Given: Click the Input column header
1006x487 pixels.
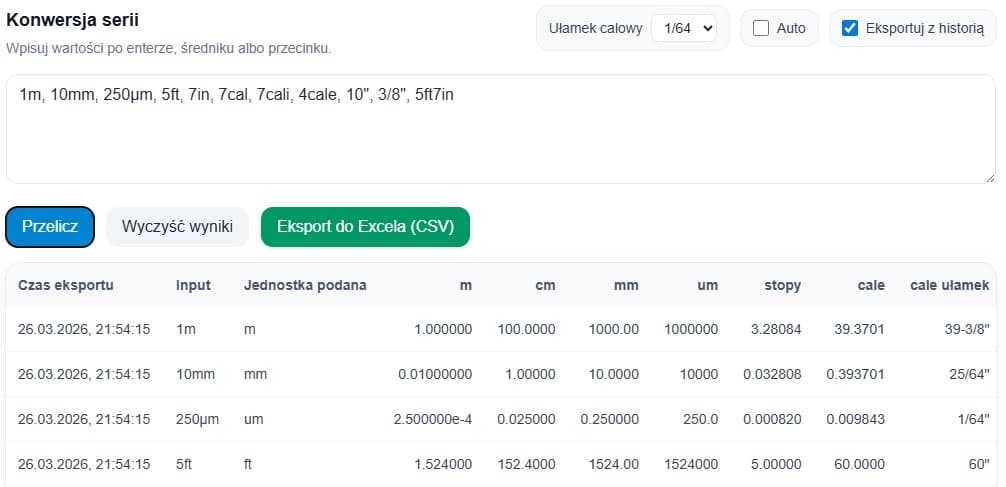Looking at the screenshot, I should coord(193,286).
